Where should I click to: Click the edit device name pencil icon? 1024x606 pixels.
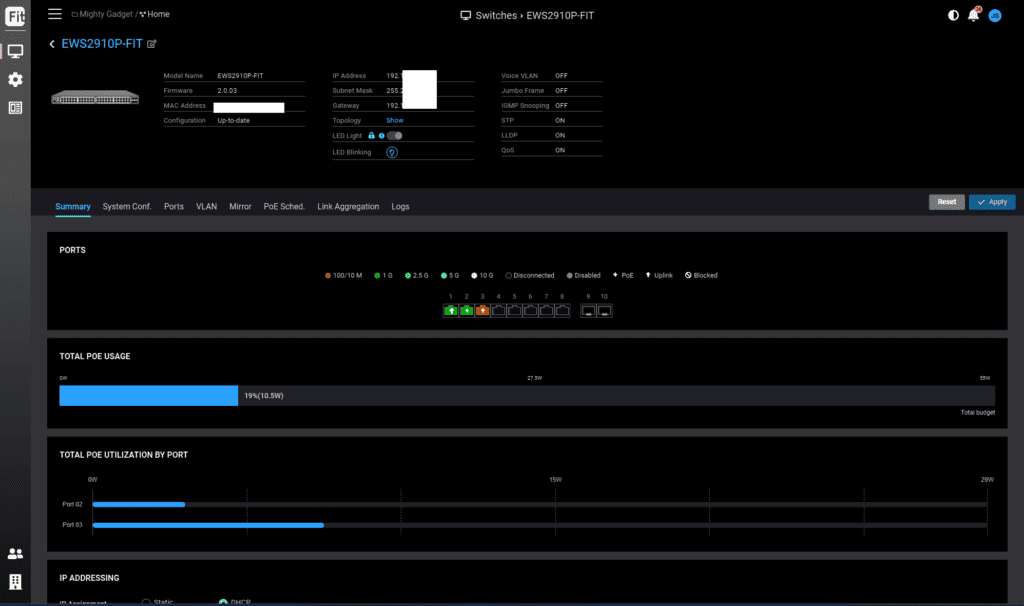[152, 44]
